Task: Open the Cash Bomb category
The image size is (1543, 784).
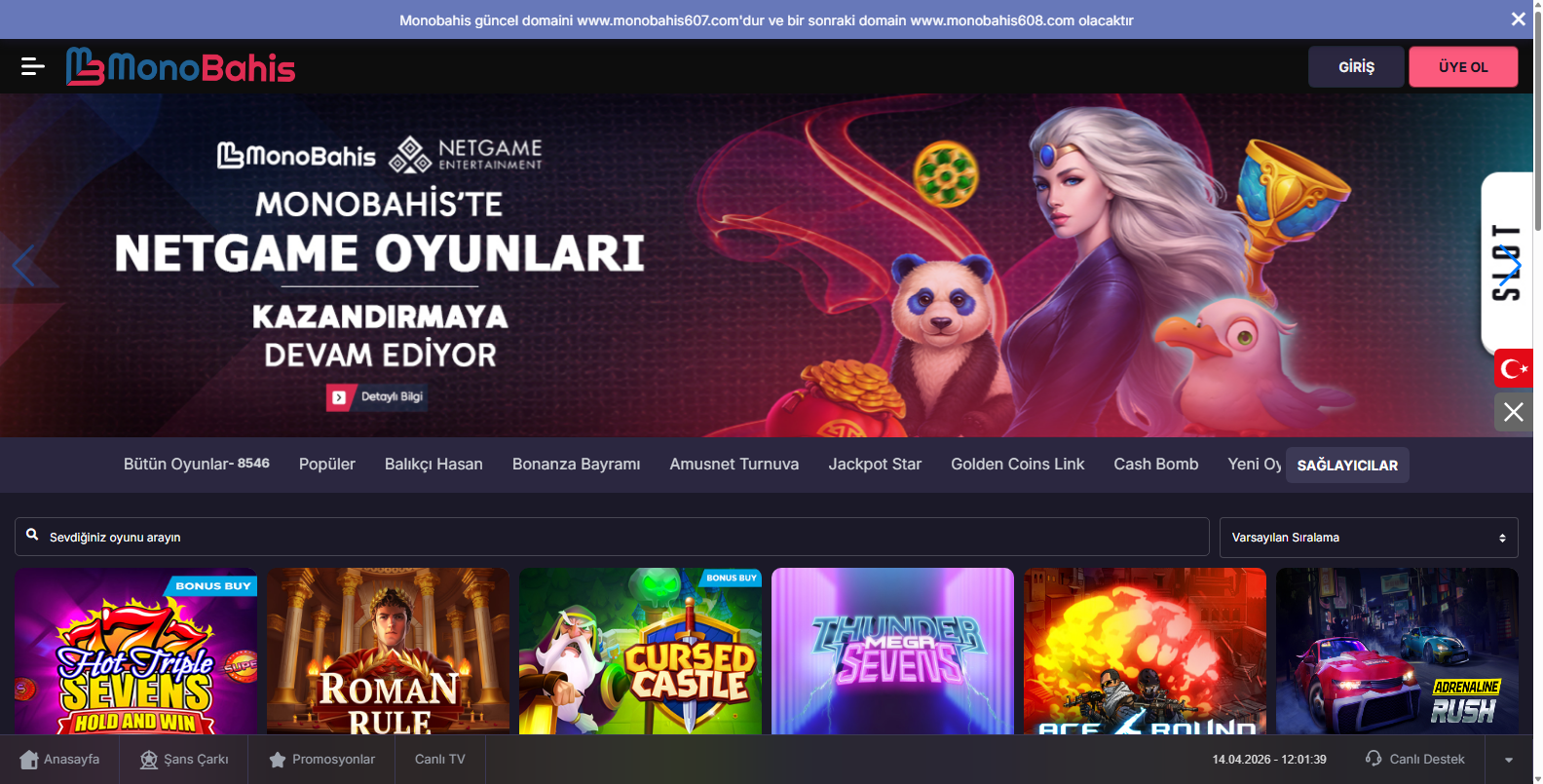Action: click(x=1156, y=465)
